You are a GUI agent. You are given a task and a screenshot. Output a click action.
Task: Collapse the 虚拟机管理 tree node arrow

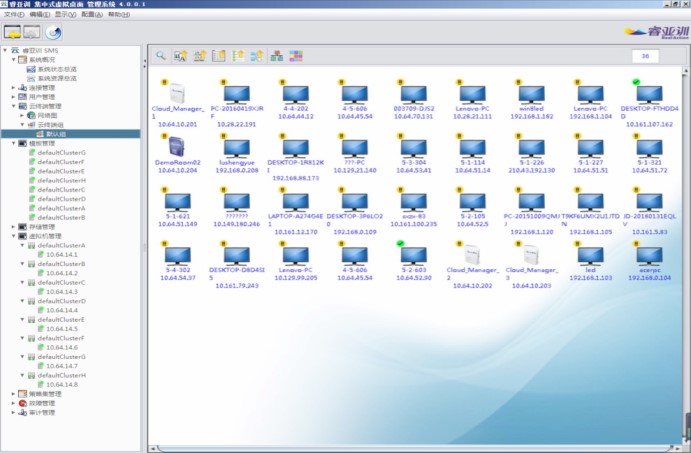coord(14,236)
